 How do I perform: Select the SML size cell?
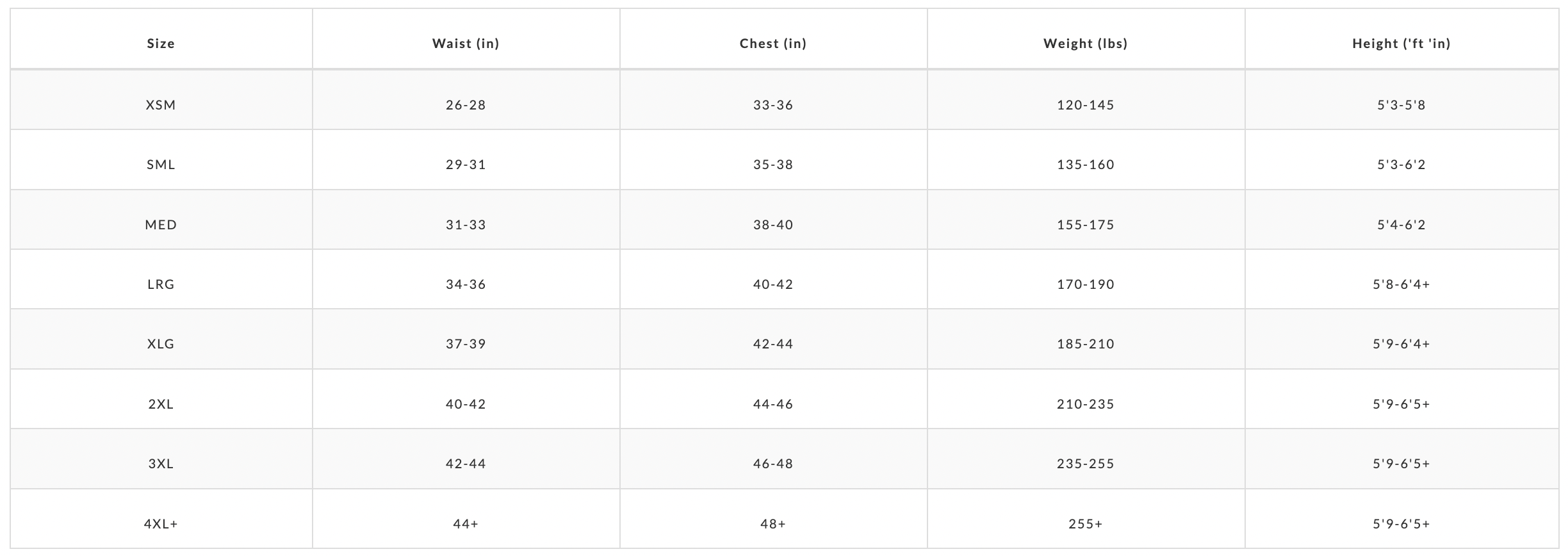pyautogui.click(x=161, y=165)
